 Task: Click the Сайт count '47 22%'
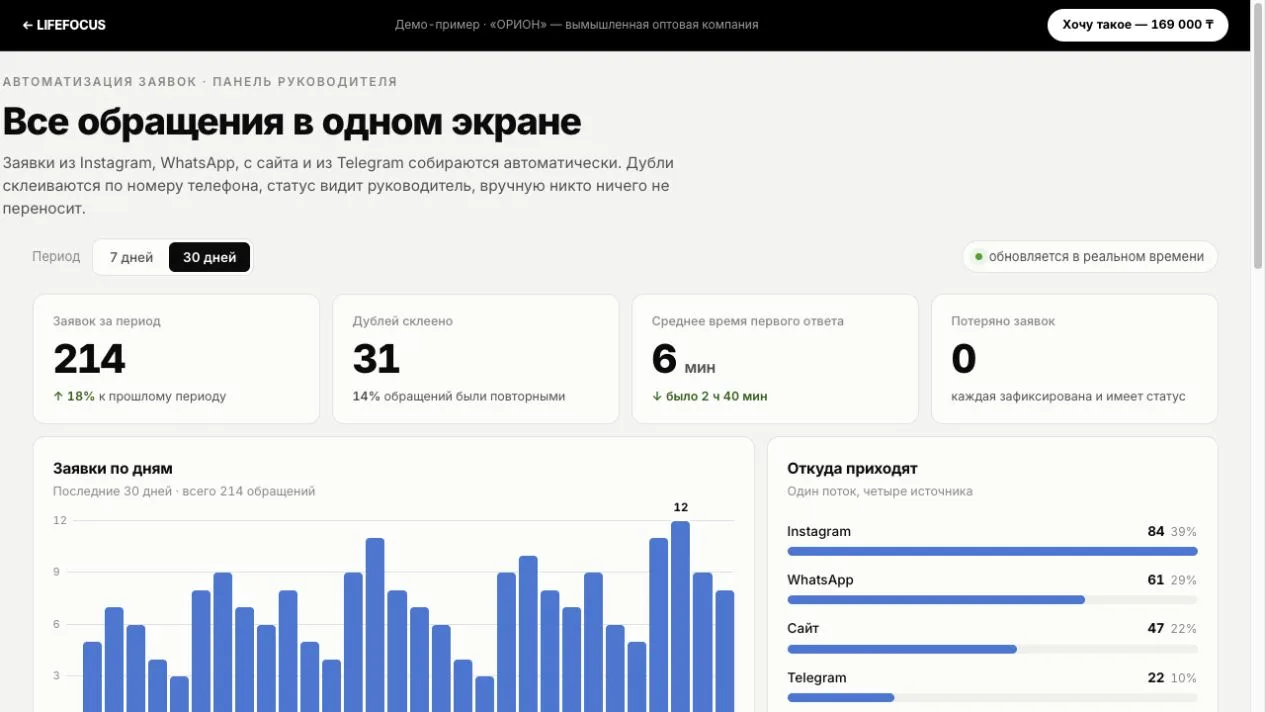click(x=1172, y=629)
